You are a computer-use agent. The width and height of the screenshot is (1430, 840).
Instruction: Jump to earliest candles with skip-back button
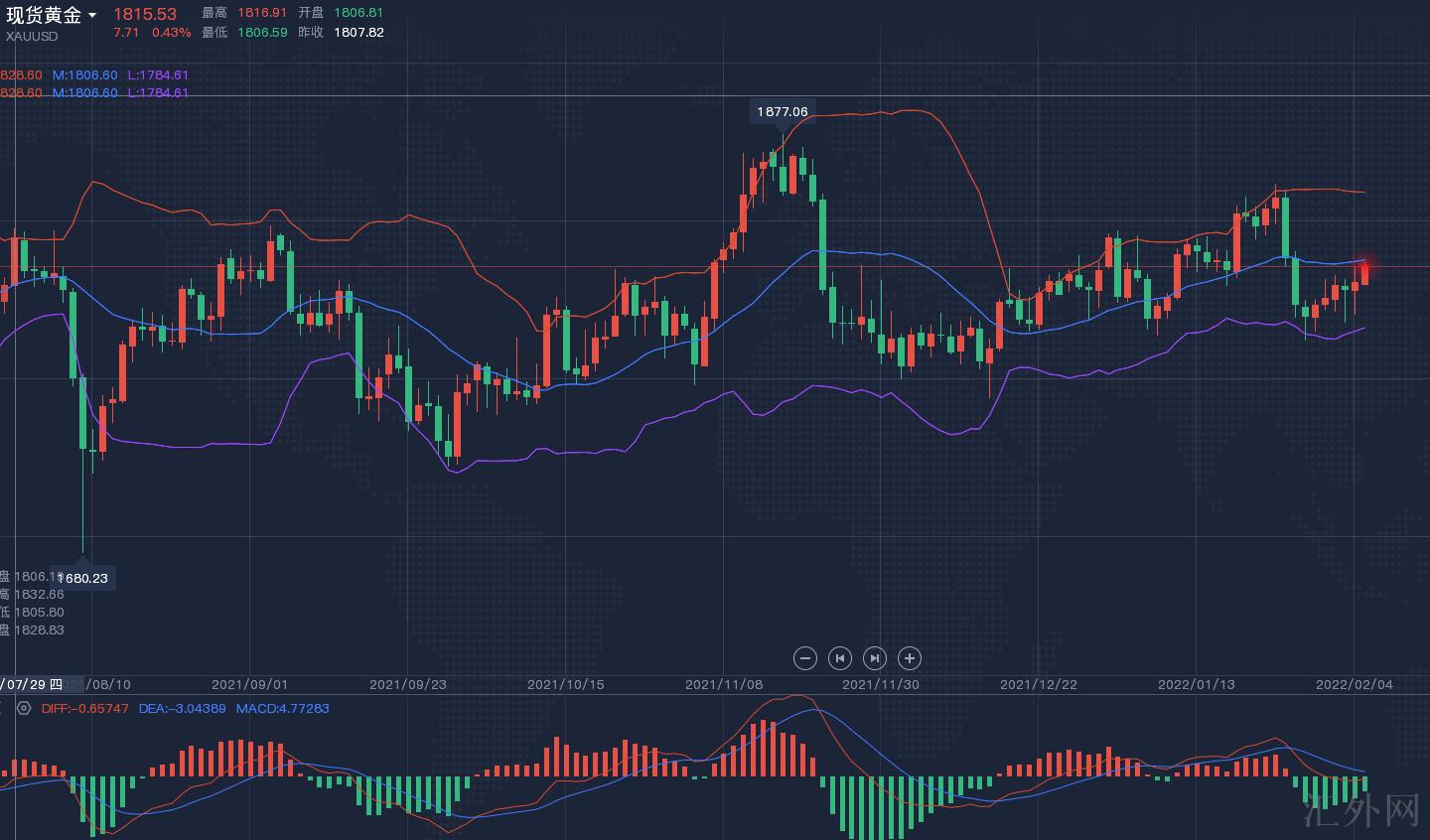pyautogui.click(x=840, y=657)
